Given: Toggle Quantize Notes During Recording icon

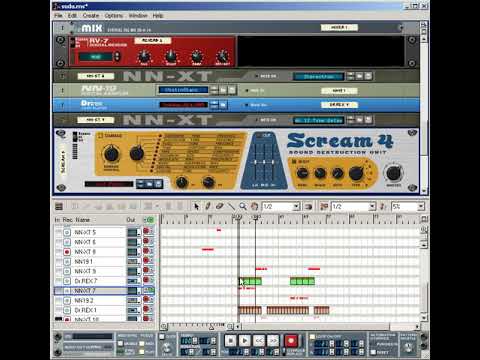Looking at the screenshot, I should pos(384,207).
